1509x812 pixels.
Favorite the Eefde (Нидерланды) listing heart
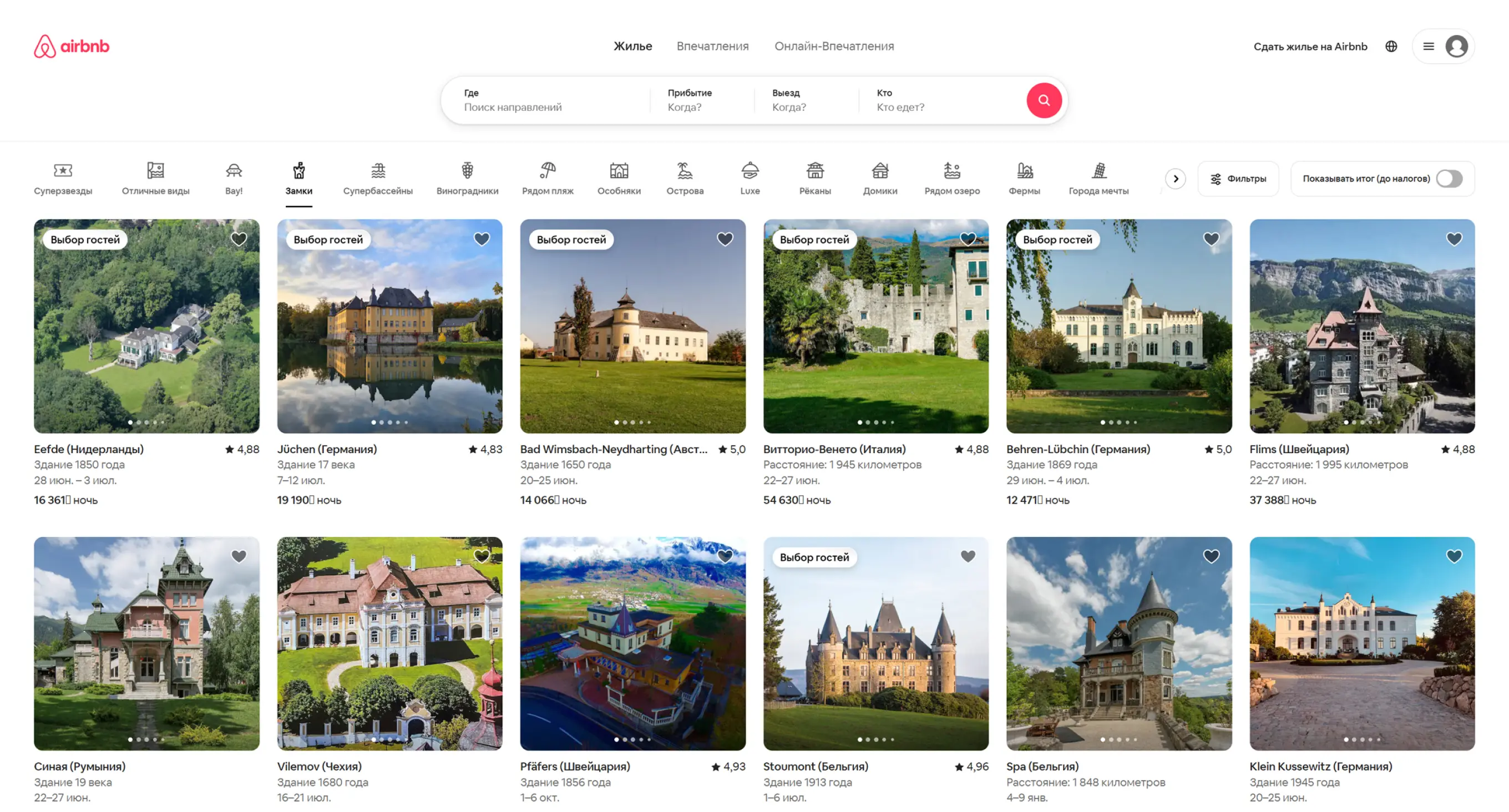239,239
